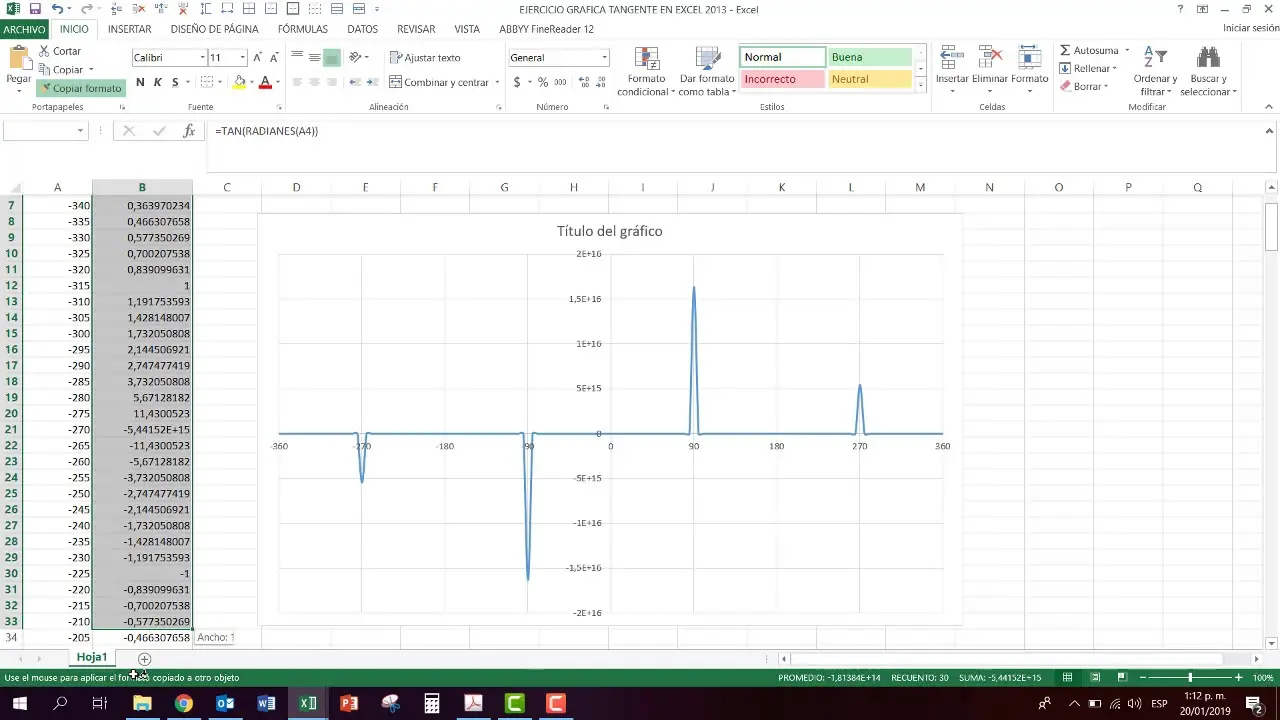Viewport: 1280px width, 720px height.
Task: Open the ARCHIVO menu
Action: click(x=24, y=29)
